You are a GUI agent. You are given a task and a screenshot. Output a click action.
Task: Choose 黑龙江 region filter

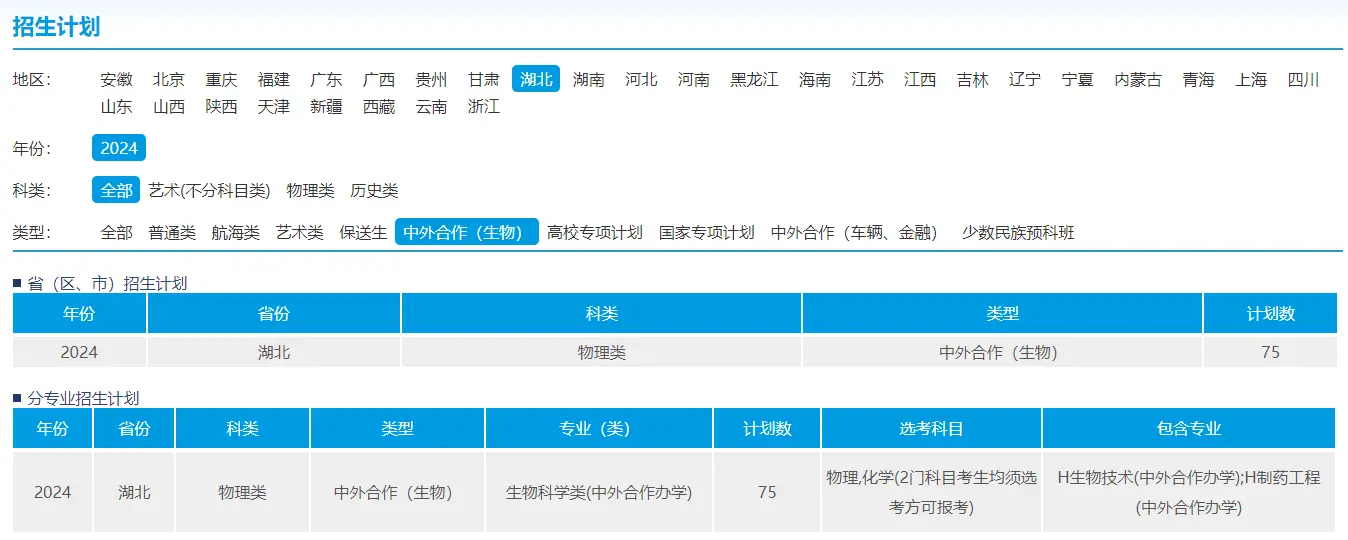754,80
